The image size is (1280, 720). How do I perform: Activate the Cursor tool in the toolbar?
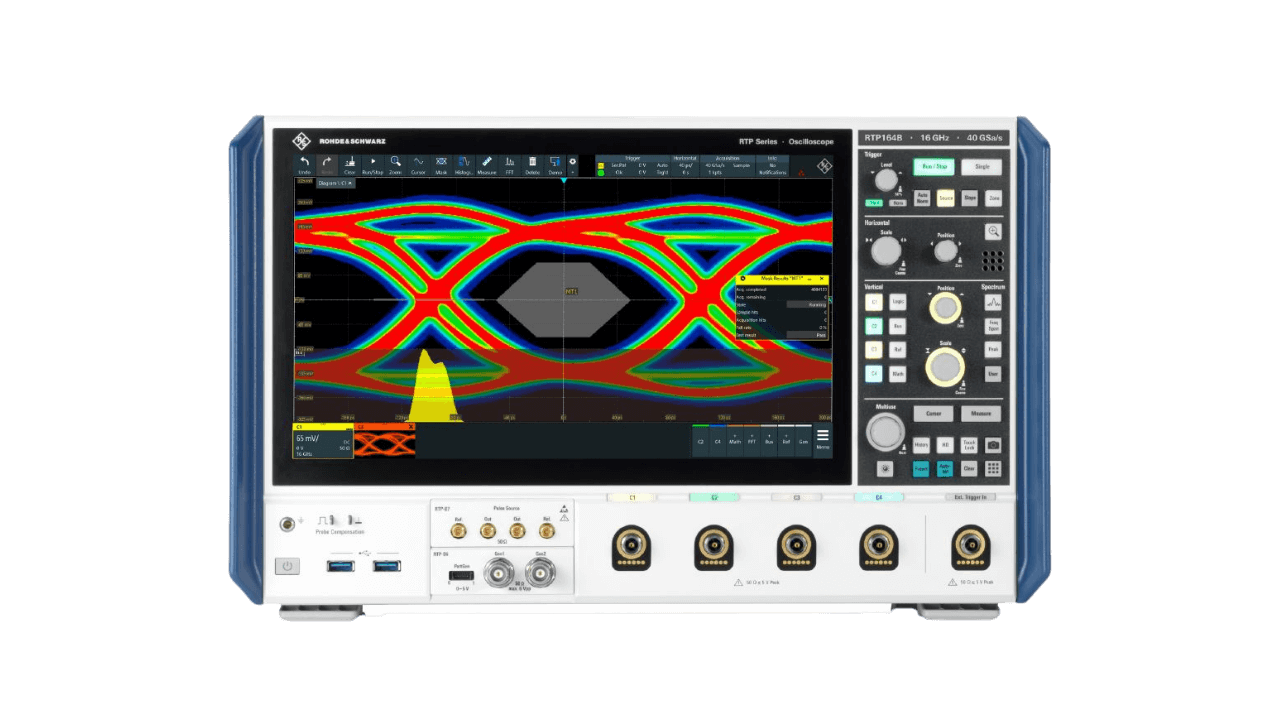(418, 165)
